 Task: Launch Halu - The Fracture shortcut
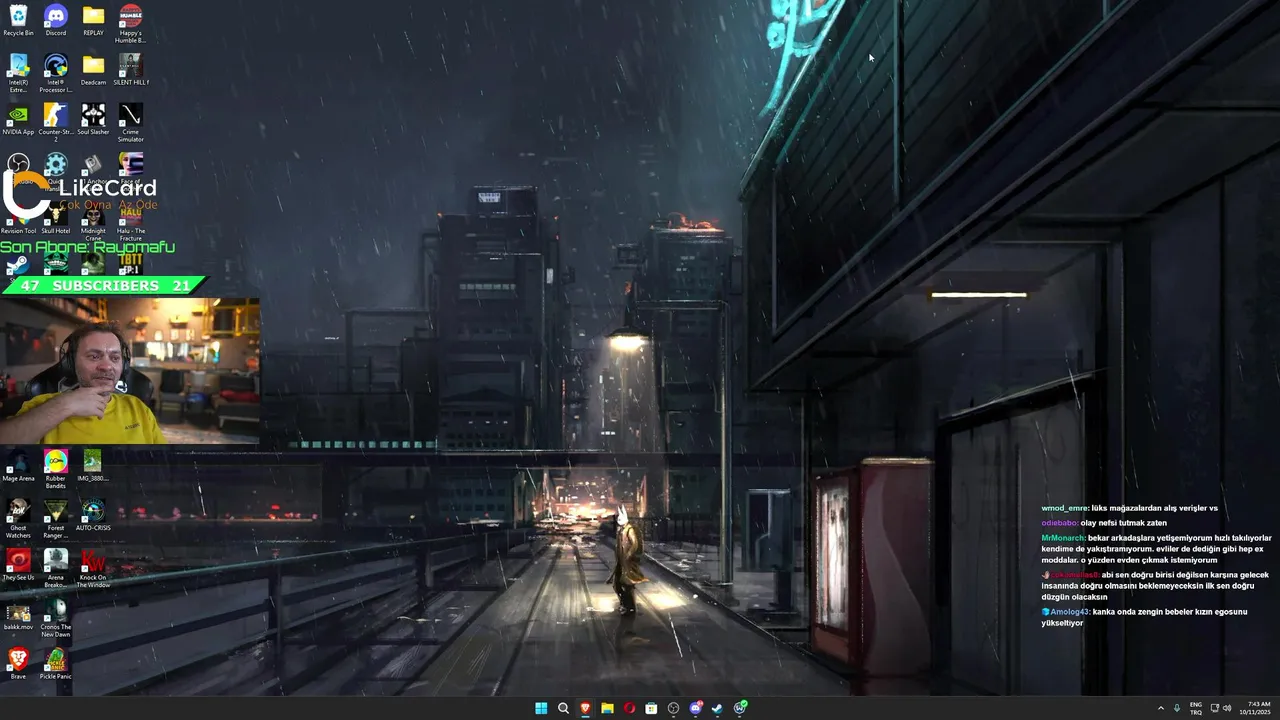click(x=130, y=222)
